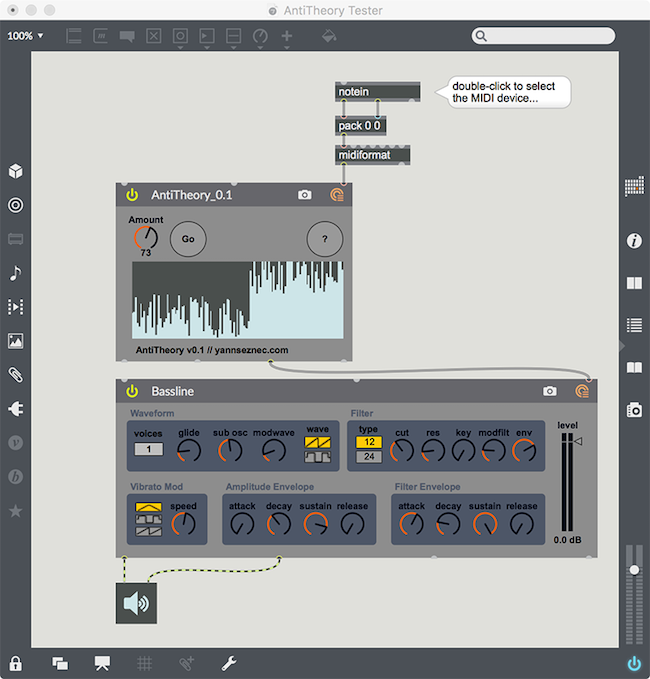Open the video sequence browser in sidebar
Image resolution: width=650 pixels, height=679 pixels.
(x=16, y=307)
